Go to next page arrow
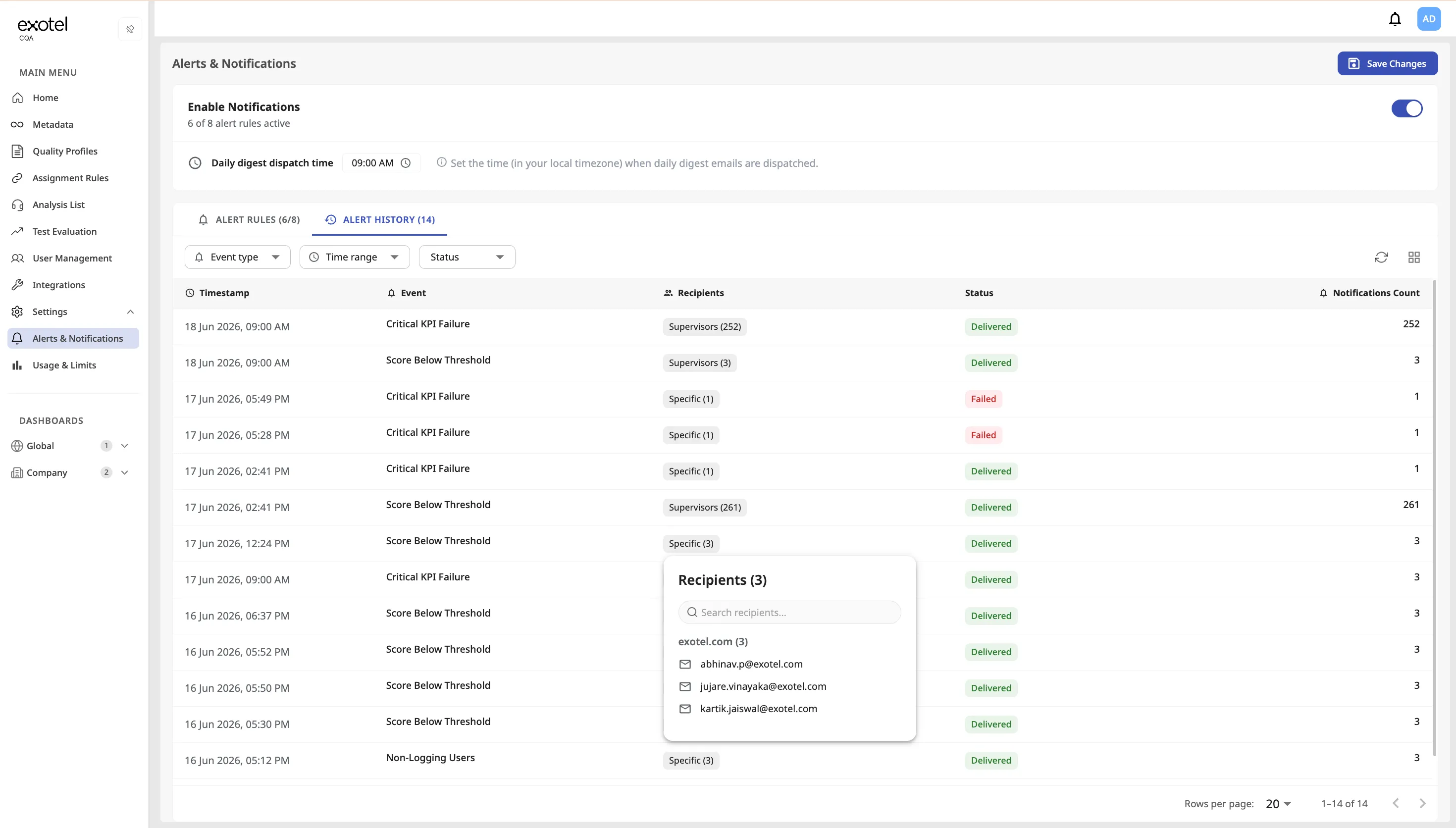1456x828 pixels. coord(1422,804)
